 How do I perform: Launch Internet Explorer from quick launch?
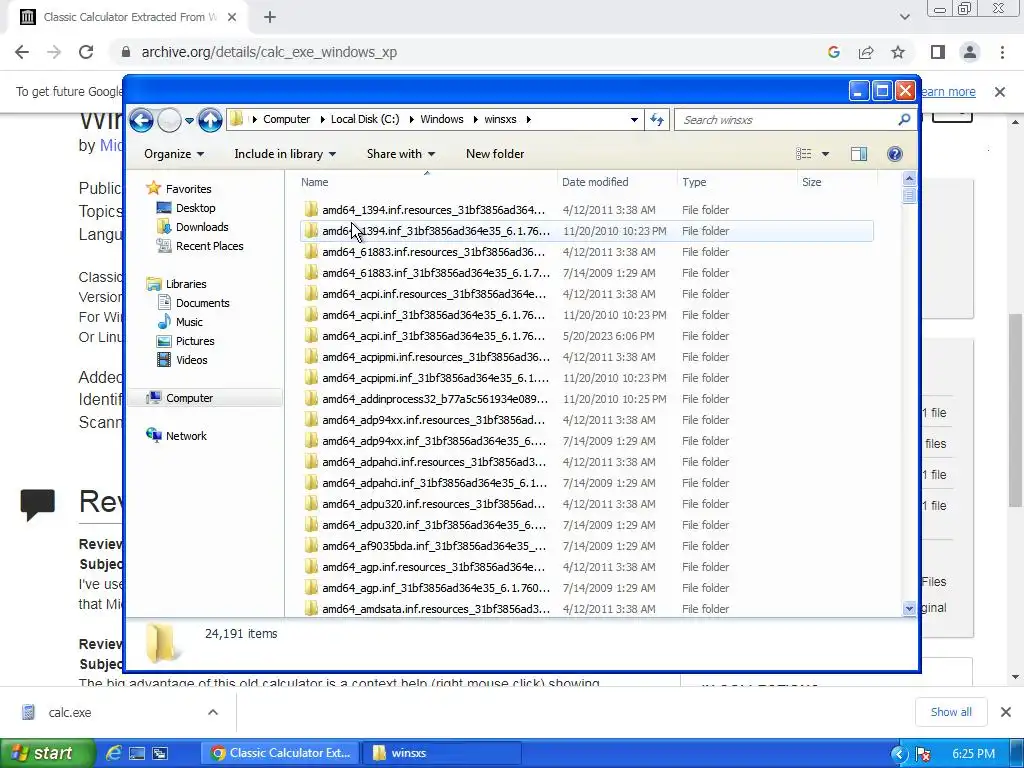click(114, 753)
